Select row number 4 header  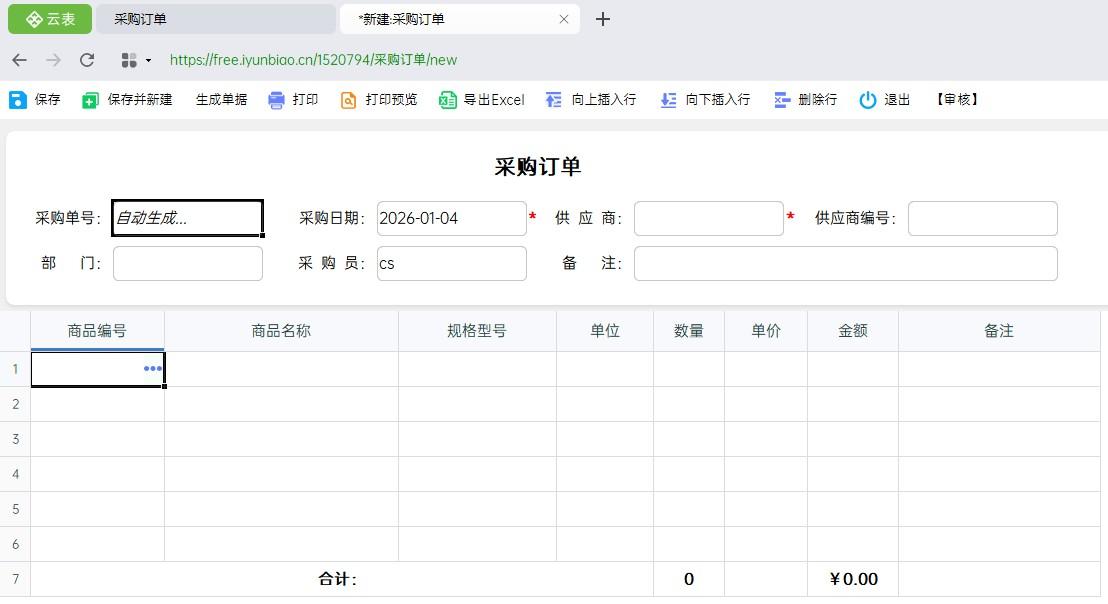15,474
